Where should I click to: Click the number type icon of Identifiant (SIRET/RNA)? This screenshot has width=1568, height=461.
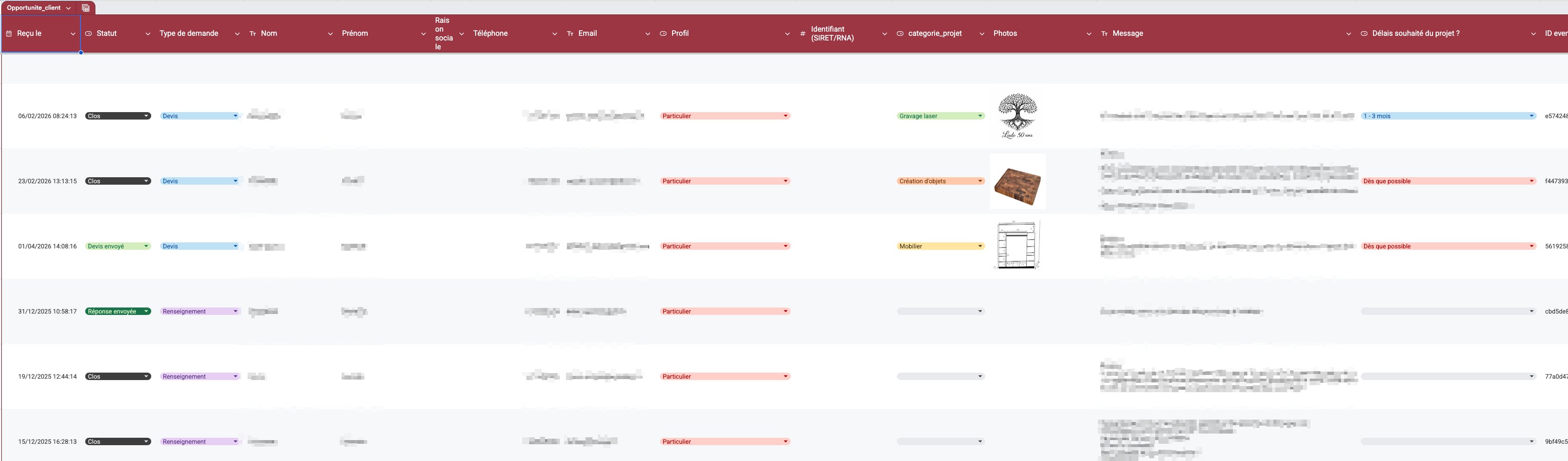pyautogui.click(x=803, y=33)
